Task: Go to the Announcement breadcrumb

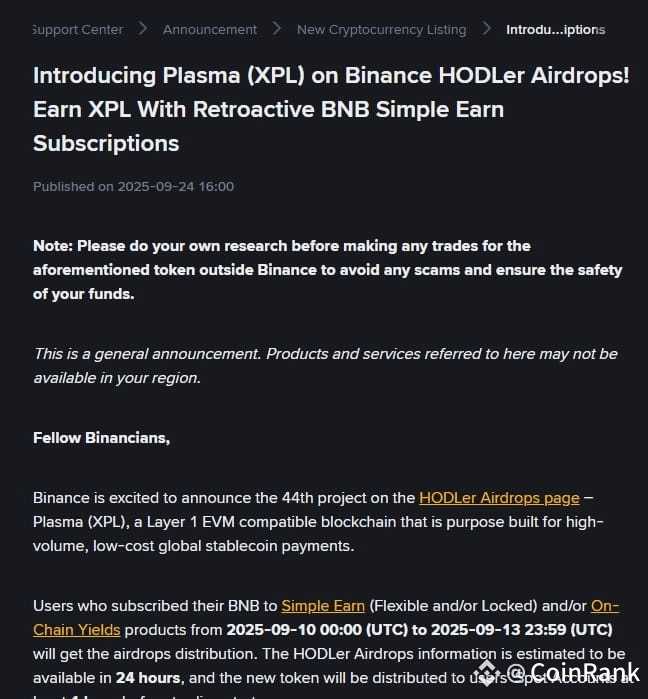Action: [209, 29]
